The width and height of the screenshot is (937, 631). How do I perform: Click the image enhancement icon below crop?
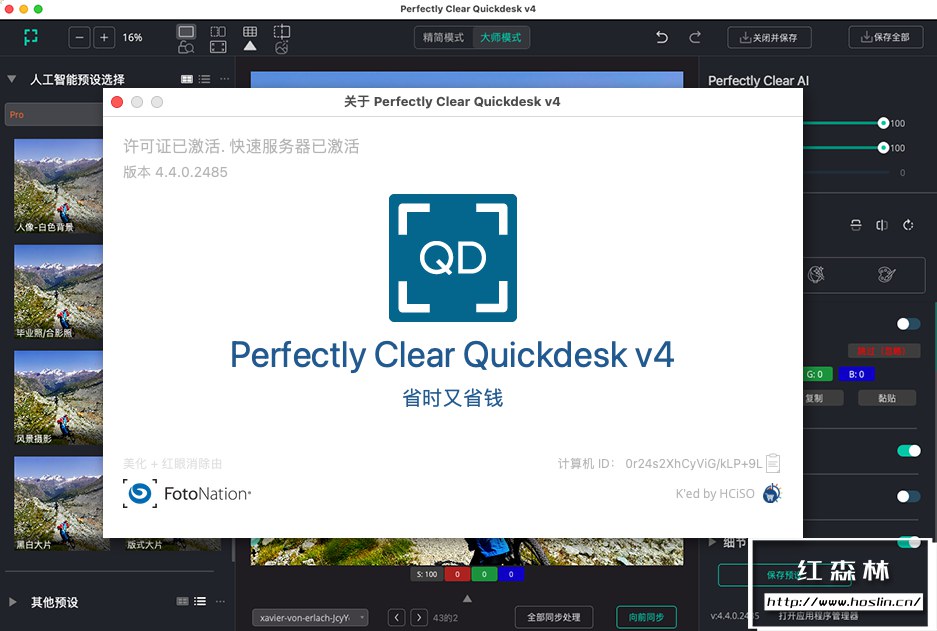(281, 47)
